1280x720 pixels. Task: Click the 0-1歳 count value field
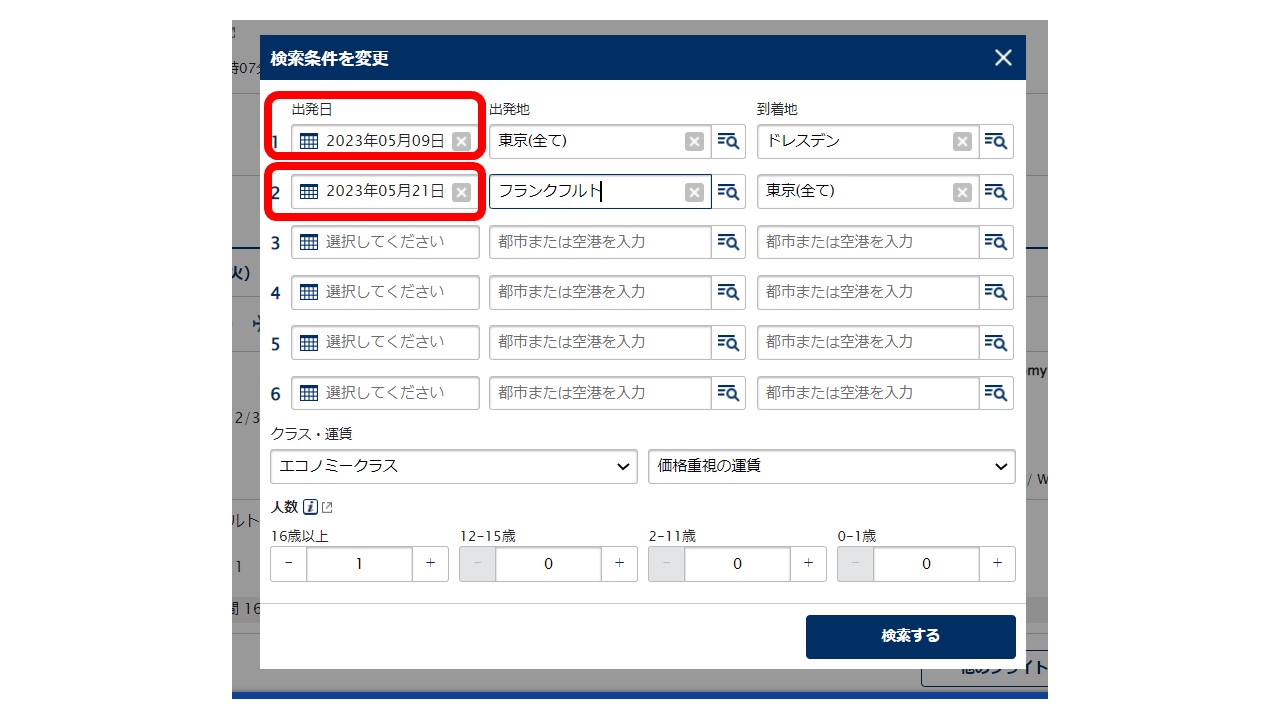click(x=927, y=564)
